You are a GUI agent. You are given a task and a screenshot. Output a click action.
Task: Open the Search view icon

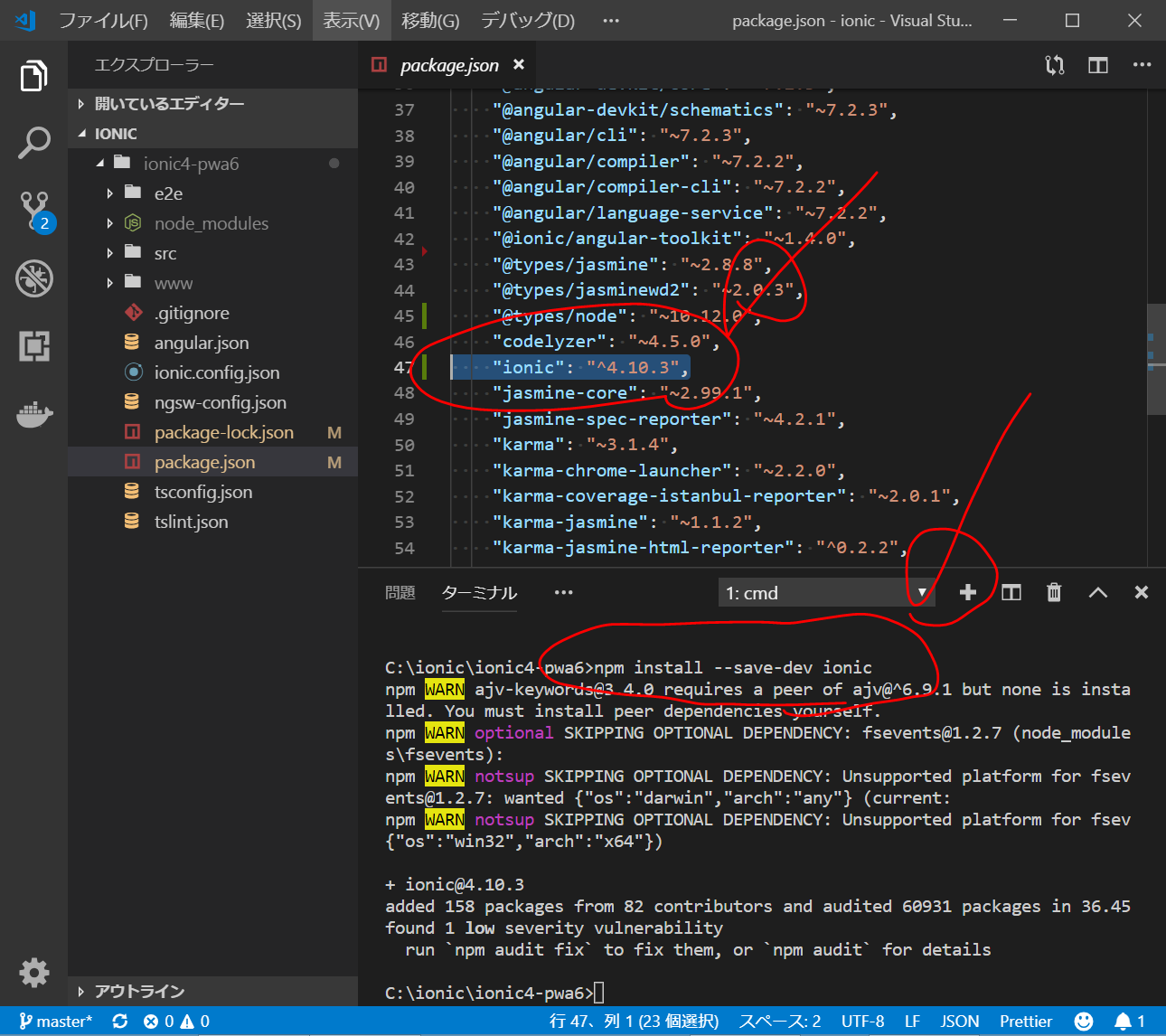[33, 143]
